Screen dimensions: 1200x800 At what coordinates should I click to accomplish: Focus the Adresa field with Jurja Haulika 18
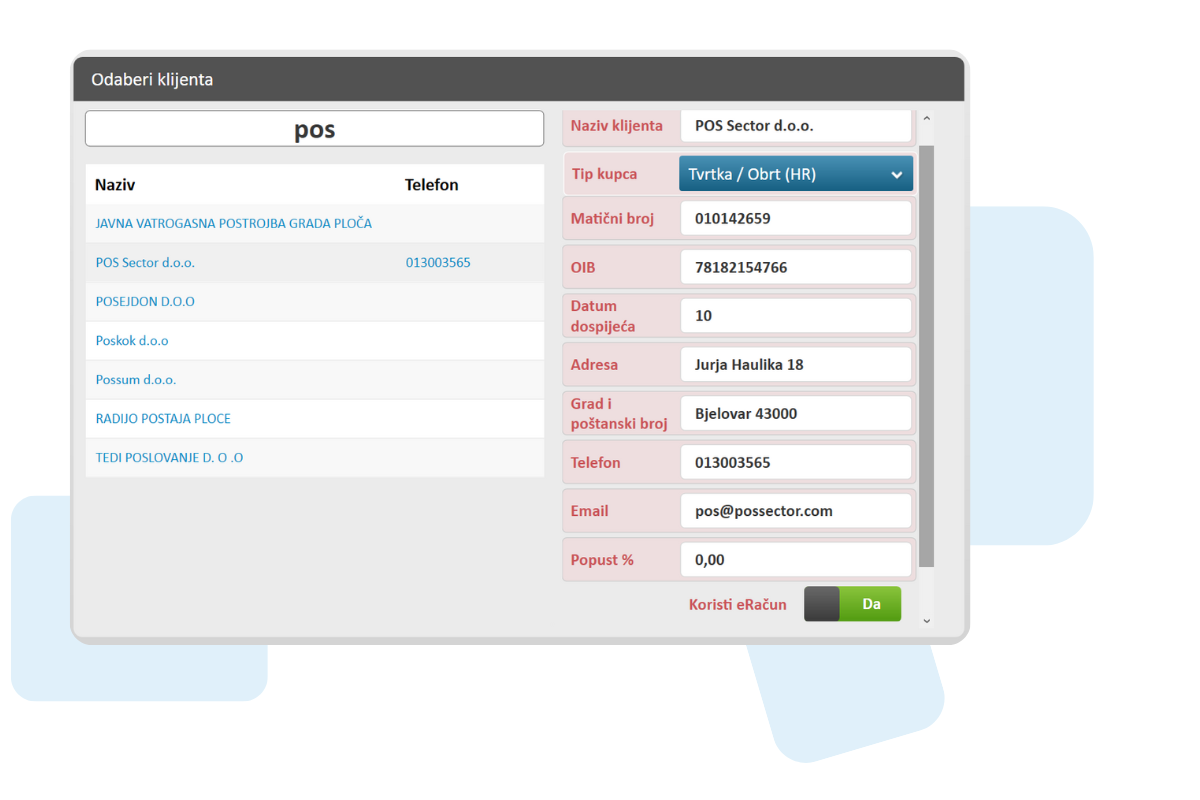click(x=796, y=365)
